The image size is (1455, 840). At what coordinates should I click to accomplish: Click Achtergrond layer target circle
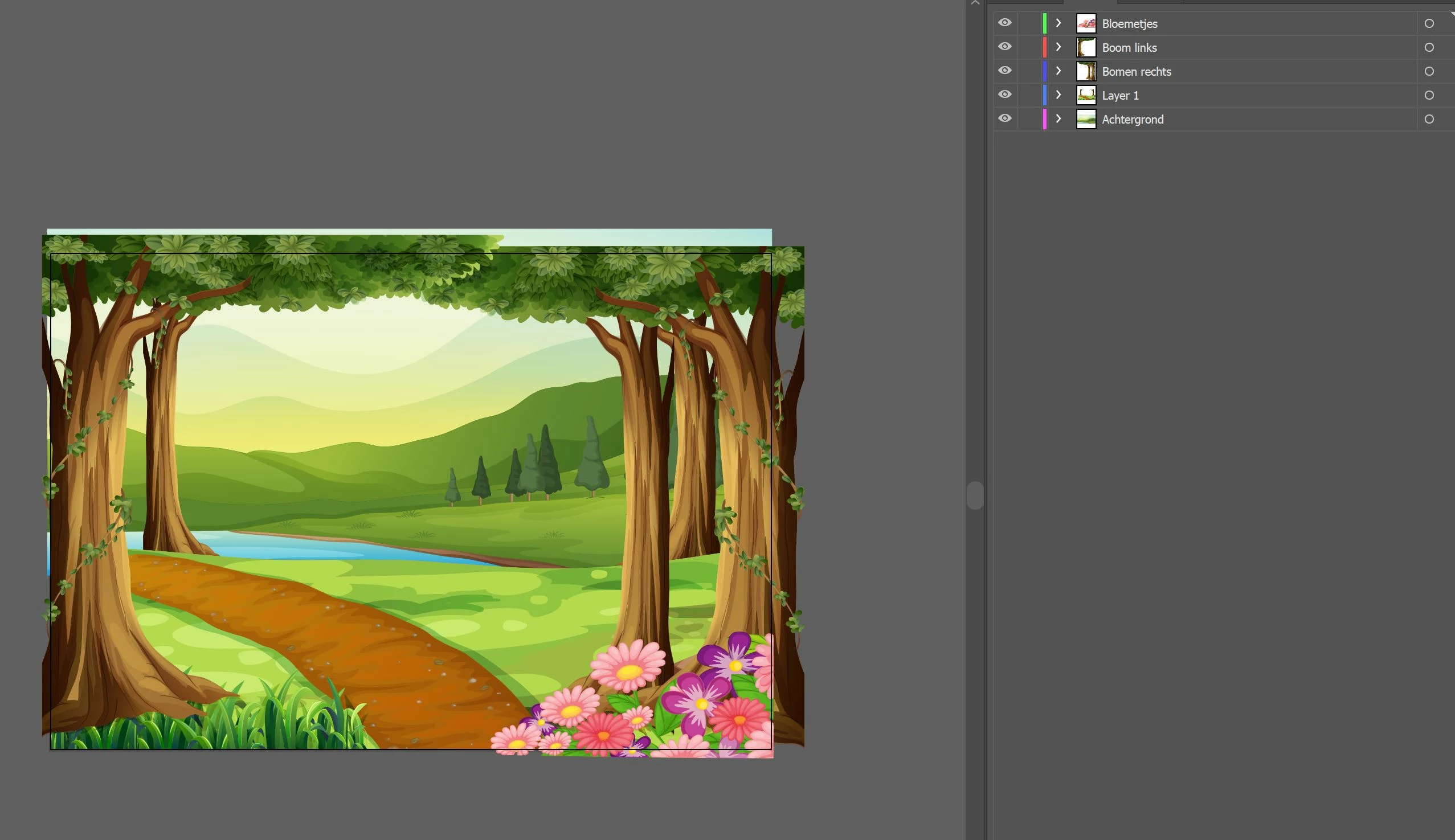point(1429,120)
